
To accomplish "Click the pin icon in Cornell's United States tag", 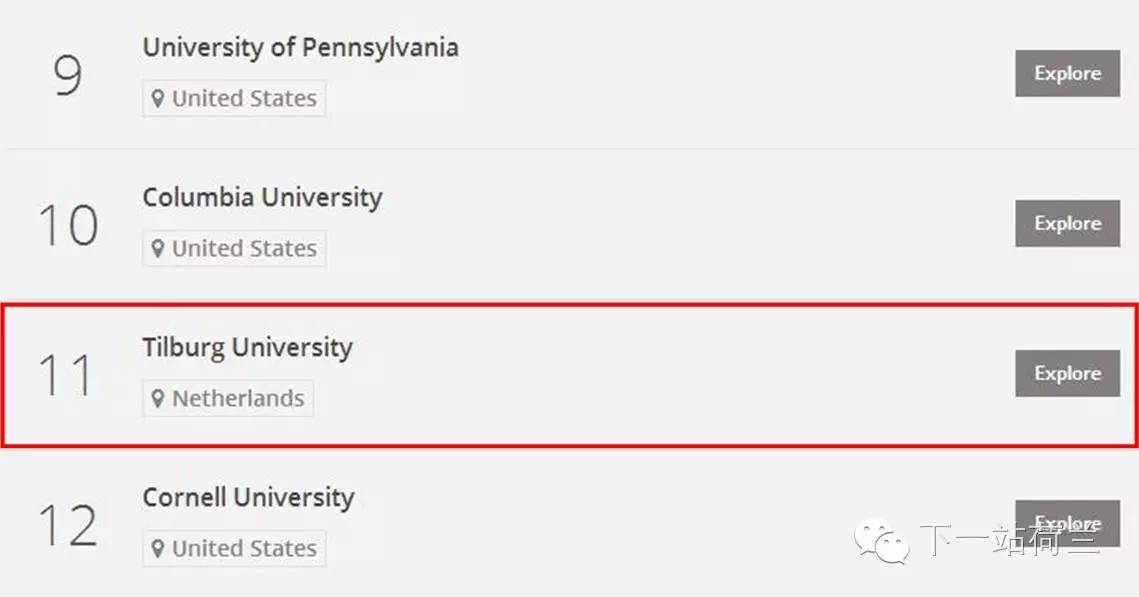I will pos(158,549).
